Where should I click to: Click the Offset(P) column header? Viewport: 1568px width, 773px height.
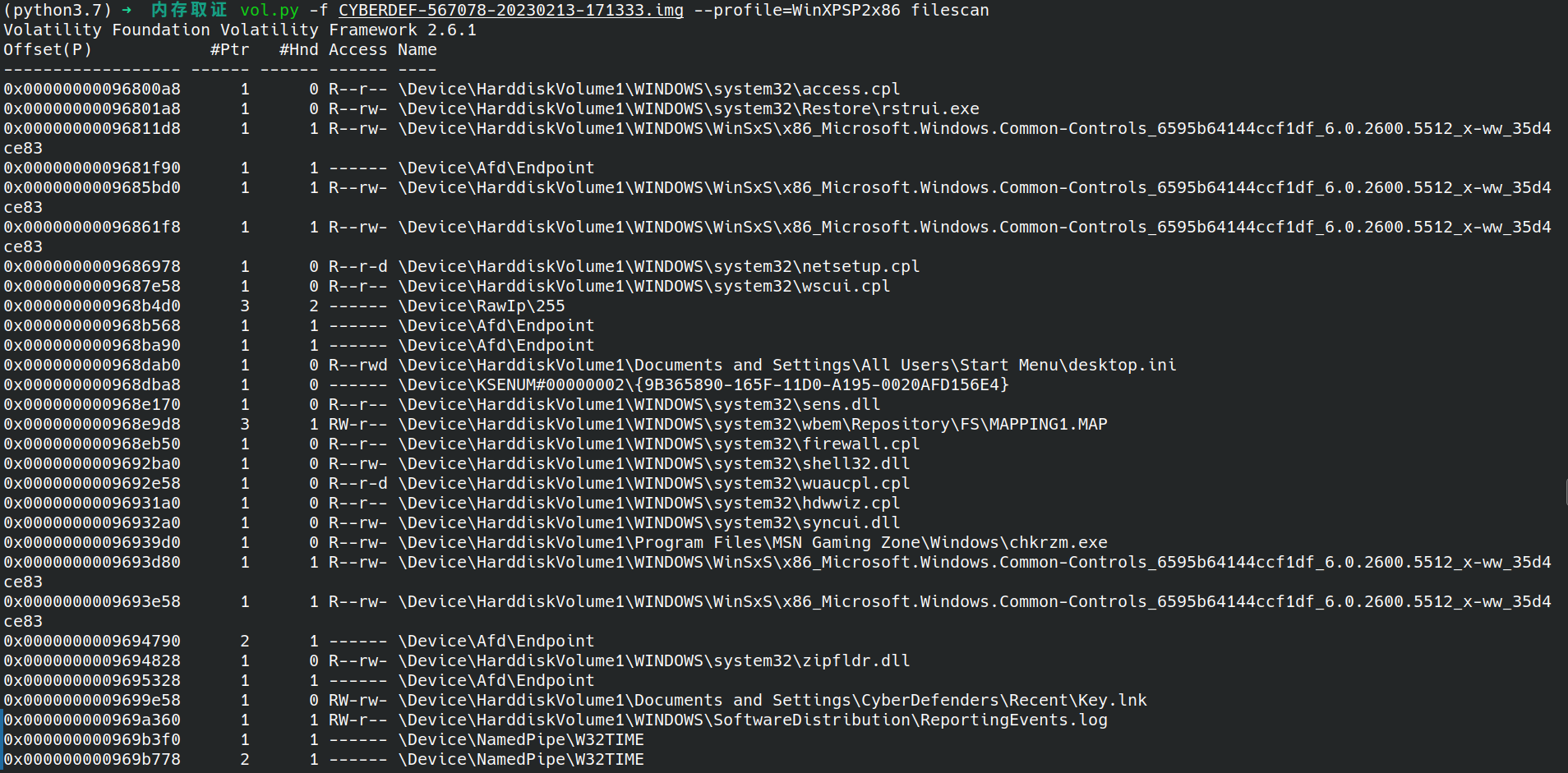tap(48, 50)
